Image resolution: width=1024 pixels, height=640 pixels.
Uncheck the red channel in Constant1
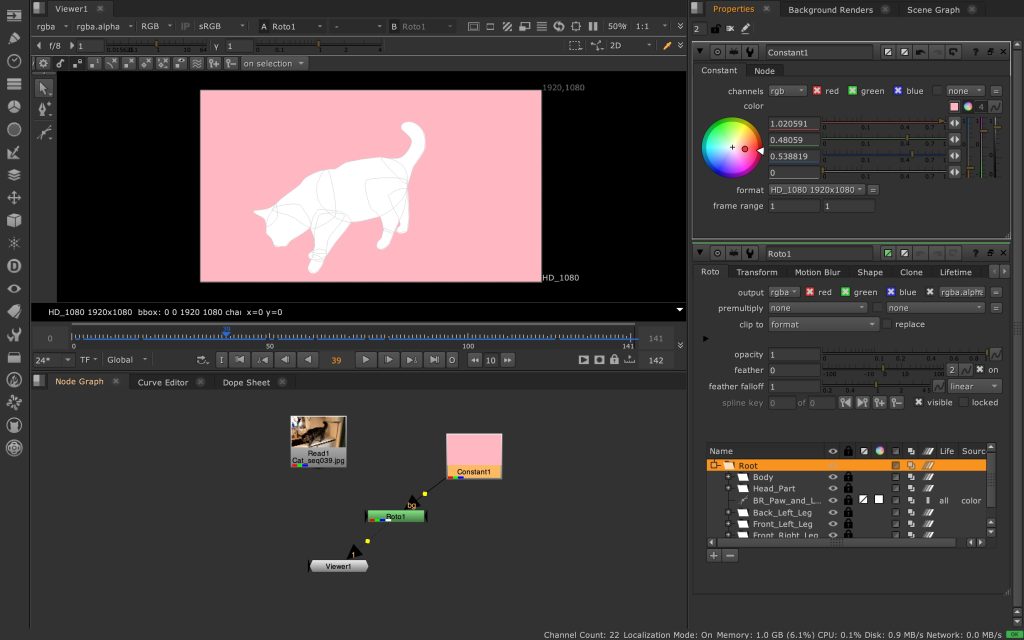[x=817, y=91]
